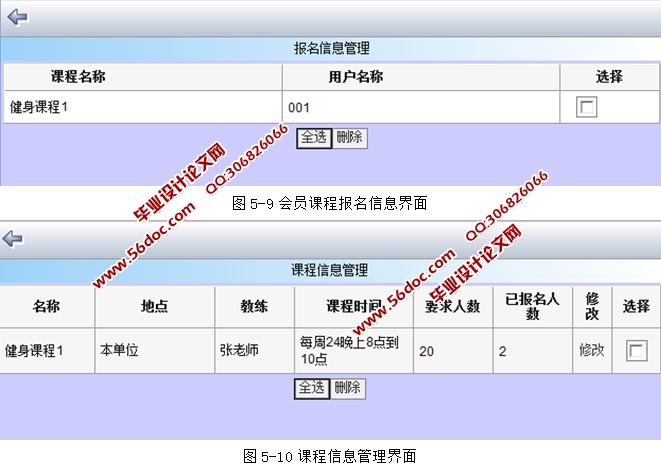Select the enrolled count cell 2
Screen dimensions: 661x473
pos(532,351)
